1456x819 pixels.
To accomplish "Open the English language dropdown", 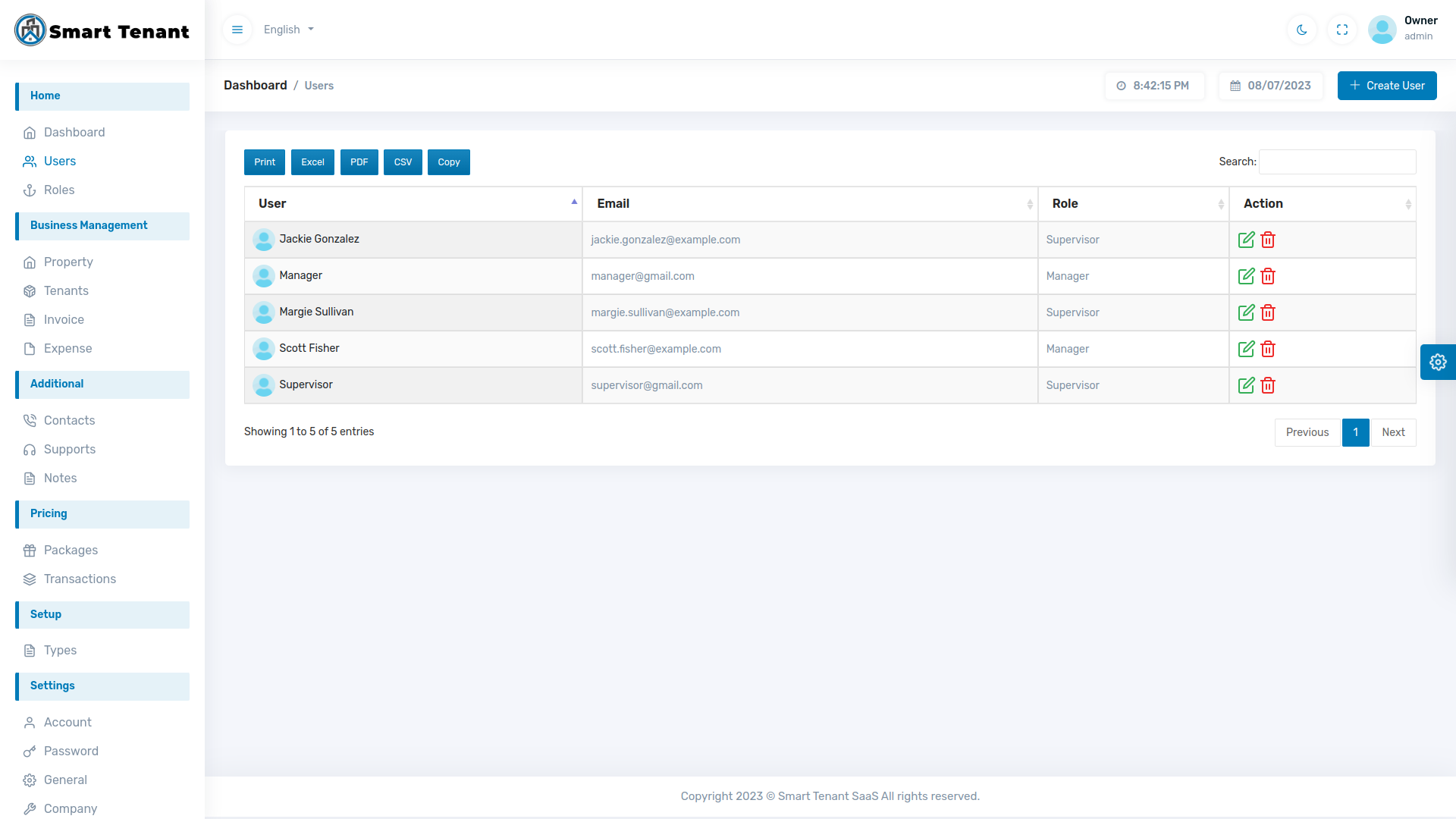I will (x=288, y=30).
